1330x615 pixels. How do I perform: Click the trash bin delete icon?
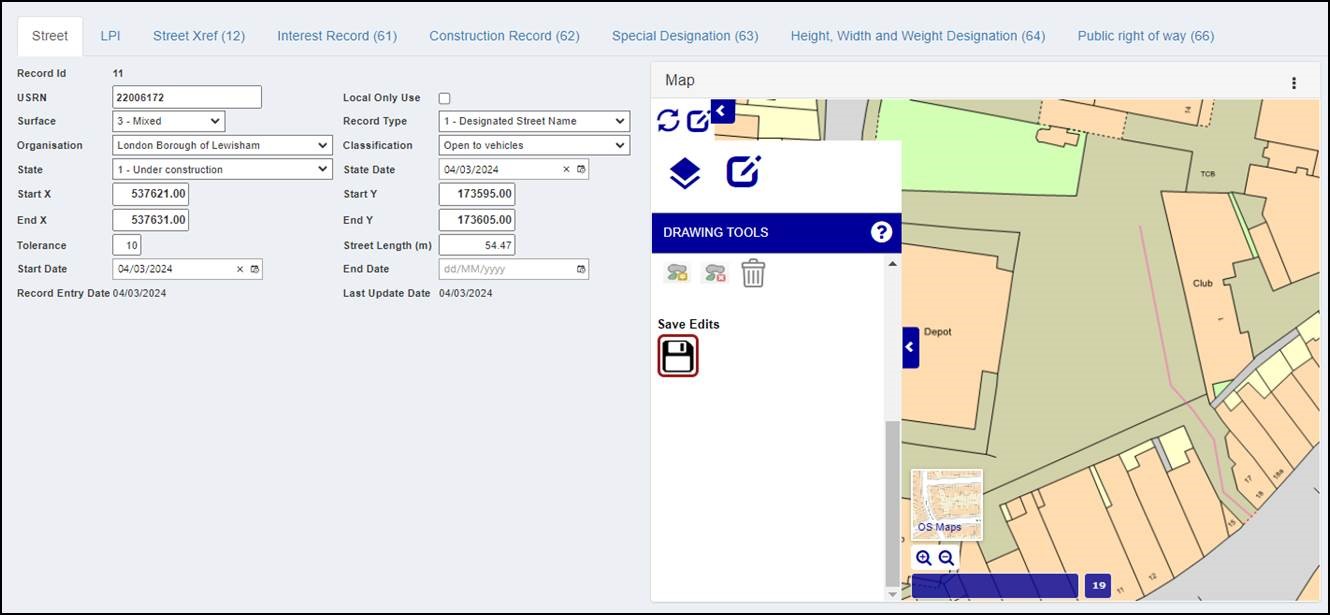753,273
